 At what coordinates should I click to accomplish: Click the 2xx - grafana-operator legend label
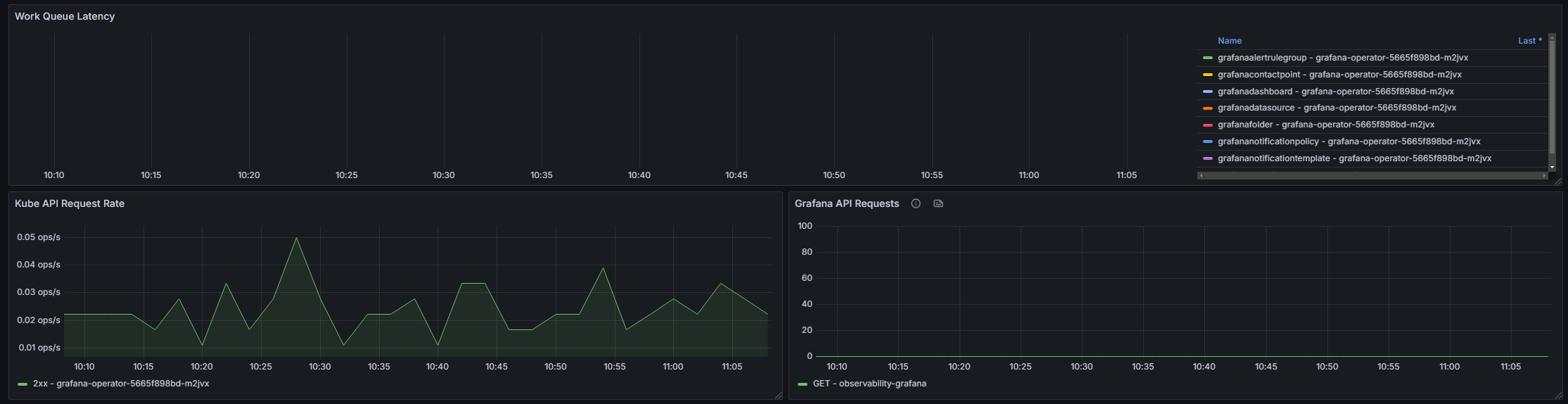(121, 384)
